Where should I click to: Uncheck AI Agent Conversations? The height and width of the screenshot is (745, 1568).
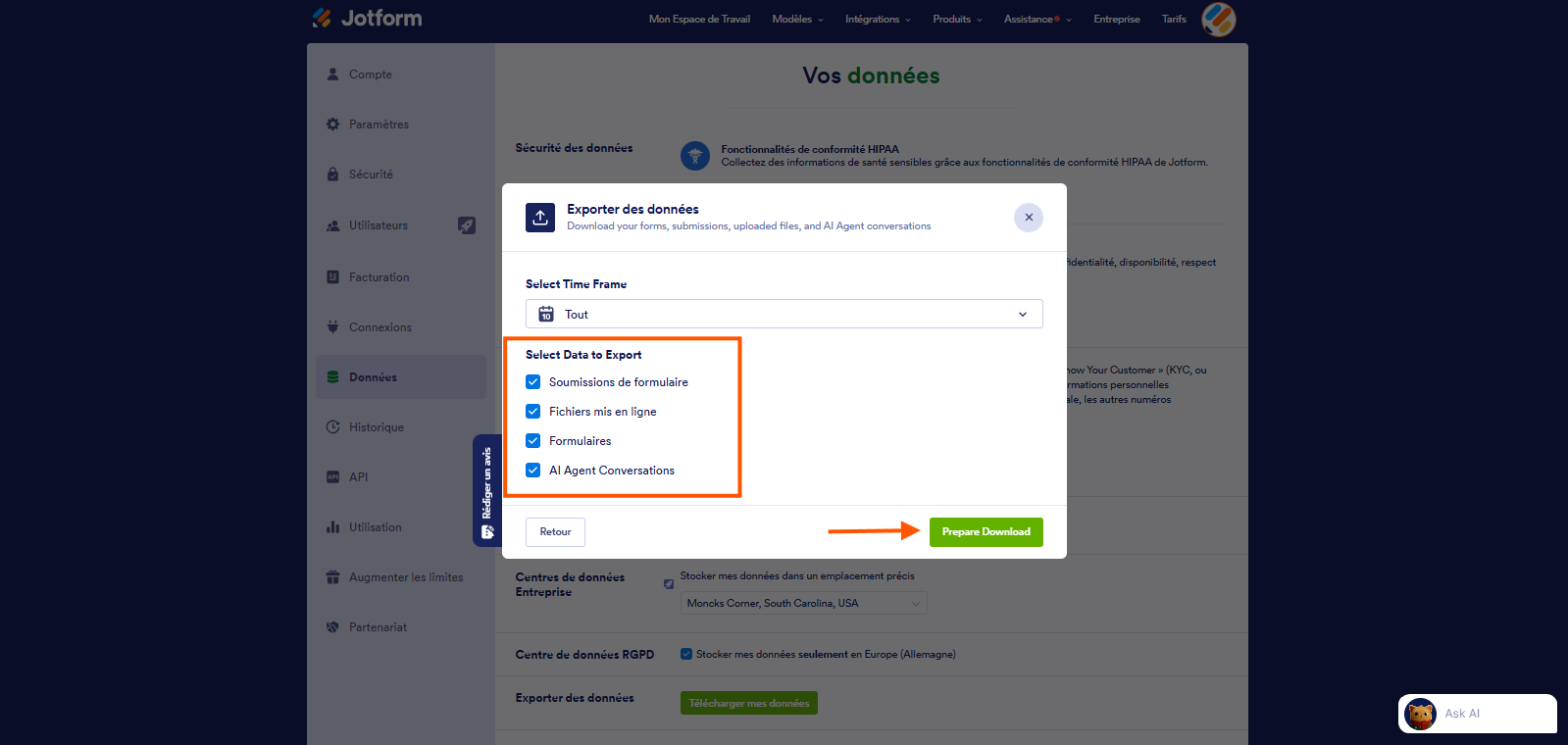coord(533,470)
